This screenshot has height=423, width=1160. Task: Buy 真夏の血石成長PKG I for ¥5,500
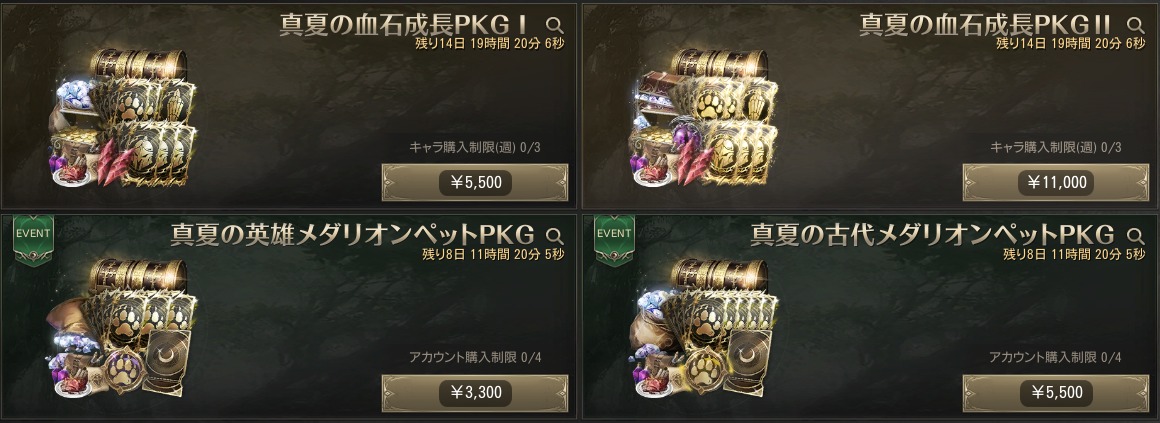(x=475, y=182)
